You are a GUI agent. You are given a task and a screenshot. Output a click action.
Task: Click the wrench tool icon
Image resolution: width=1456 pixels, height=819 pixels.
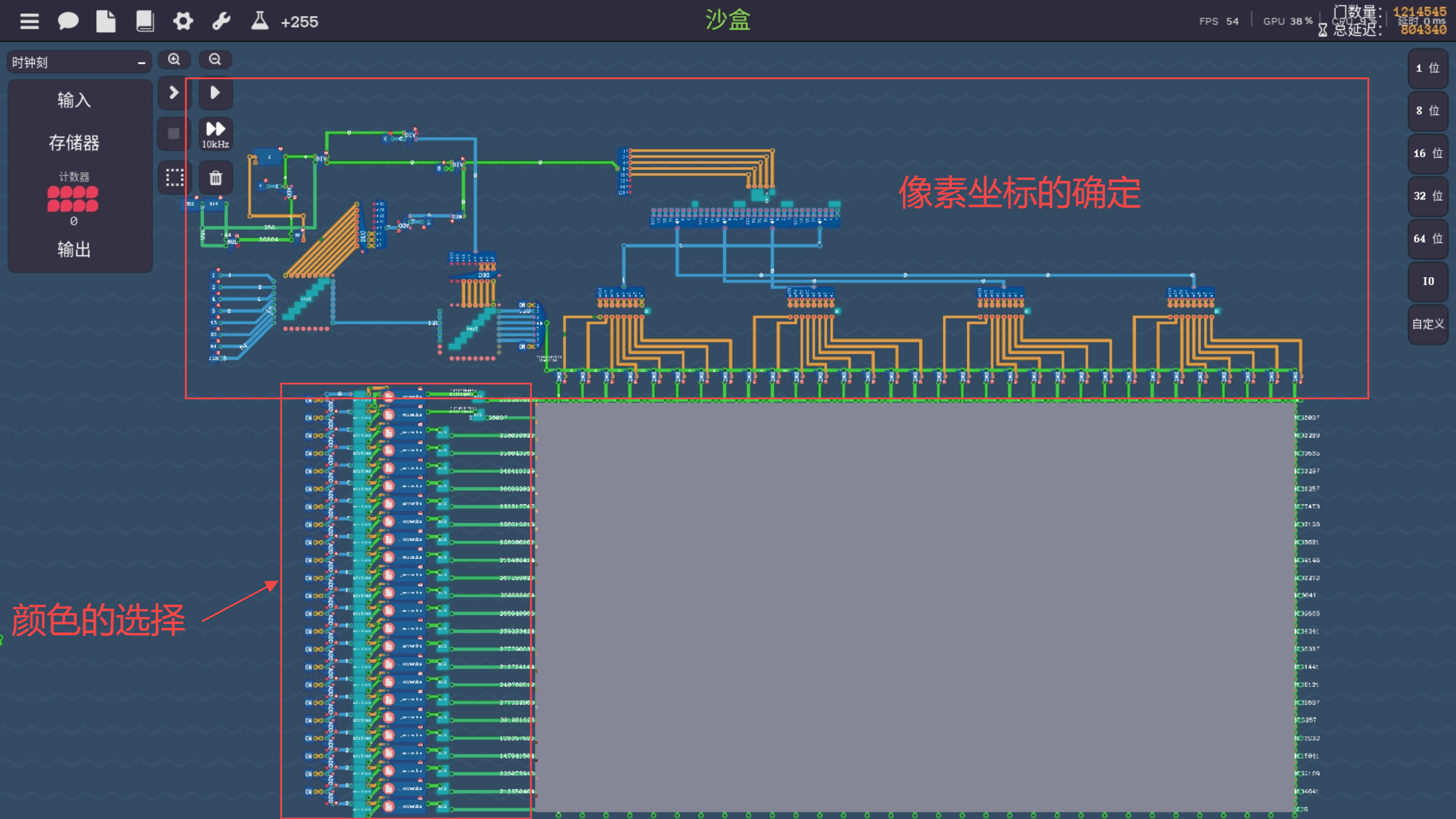coord(221,22)
